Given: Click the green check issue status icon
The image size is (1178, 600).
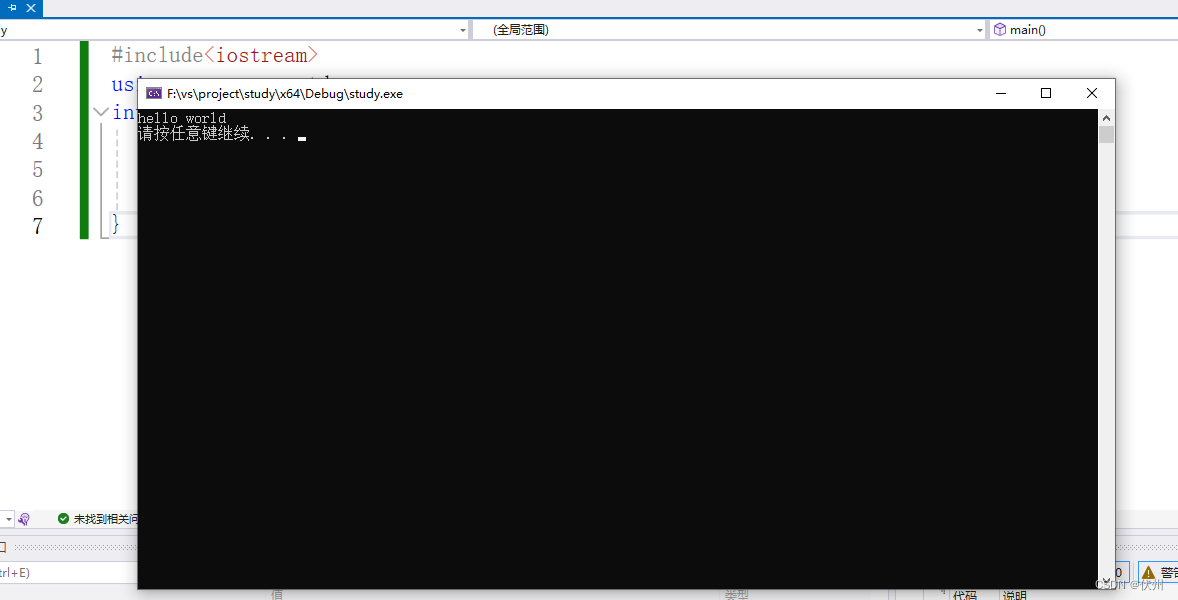Looking at the screenshot, I should (63, 519).
